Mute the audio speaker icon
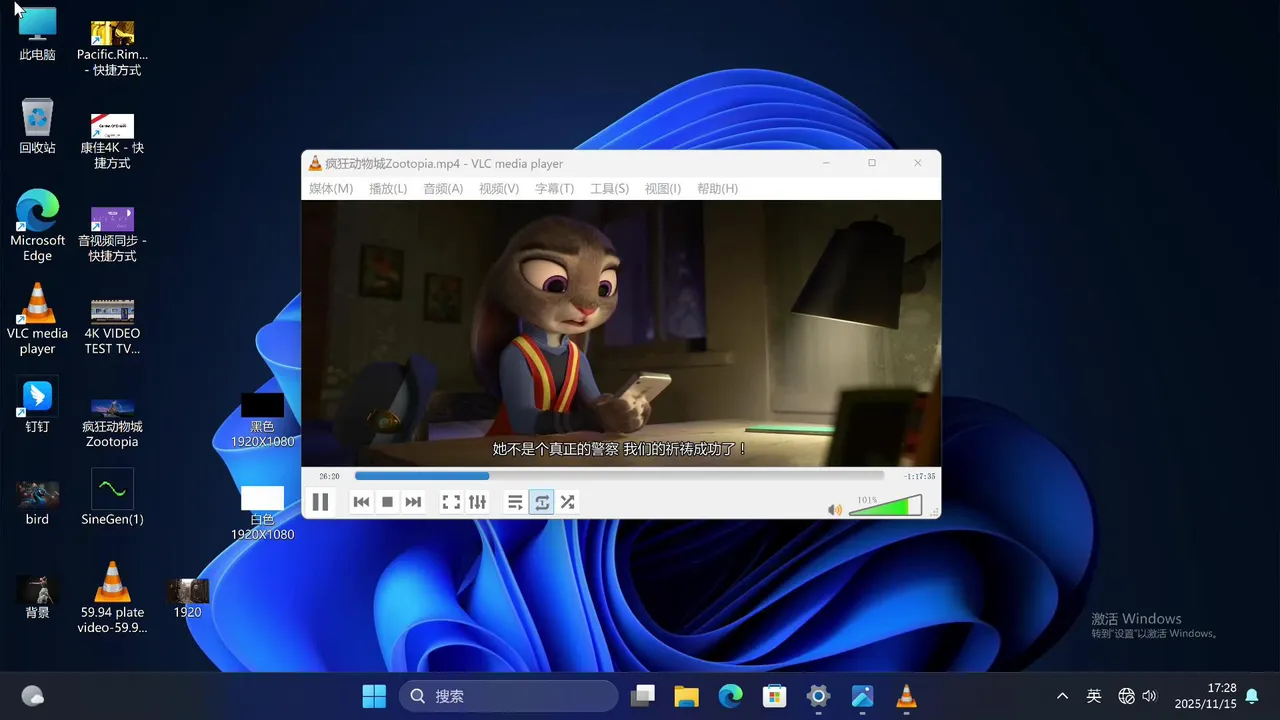The width and height of the screenshot is (1280, 720). 835,510
